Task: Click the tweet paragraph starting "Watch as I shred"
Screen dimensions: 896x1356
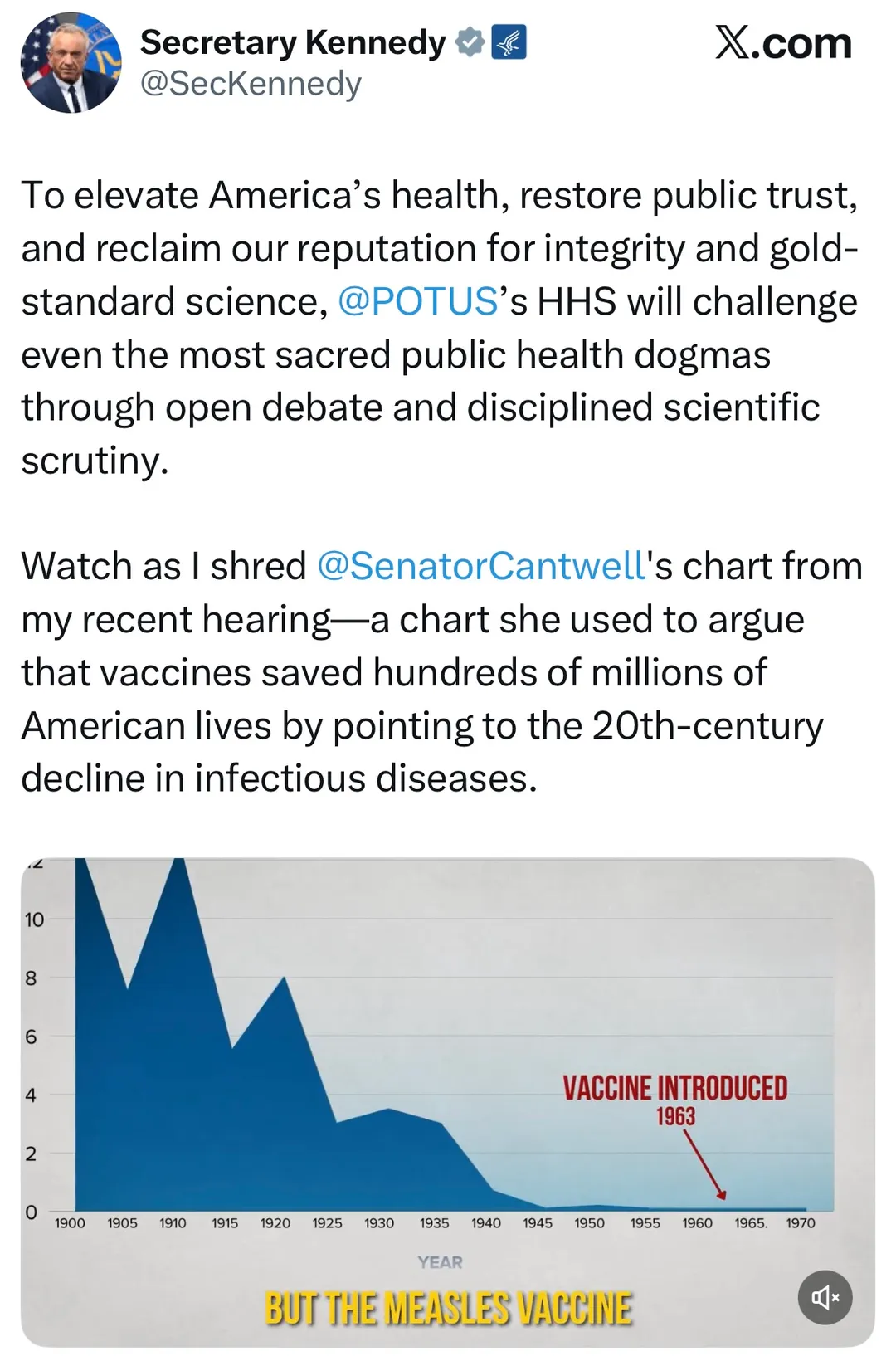Action: point(440,672)
